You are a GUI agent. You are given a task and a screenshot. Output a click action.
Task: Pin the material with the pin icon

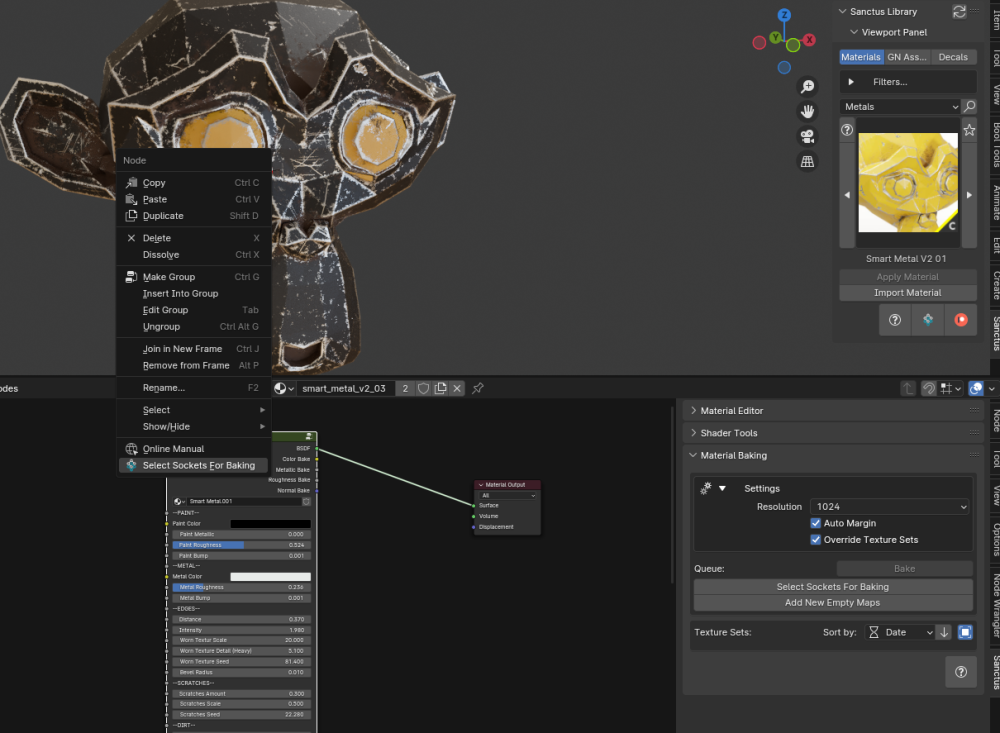tap(478, 388)
